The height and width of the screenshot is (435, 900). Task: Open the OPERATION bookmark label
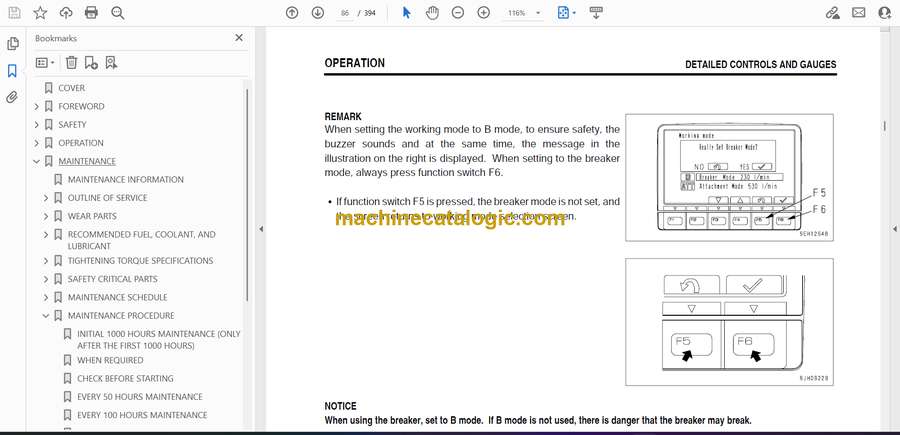[x=81, y=143]
